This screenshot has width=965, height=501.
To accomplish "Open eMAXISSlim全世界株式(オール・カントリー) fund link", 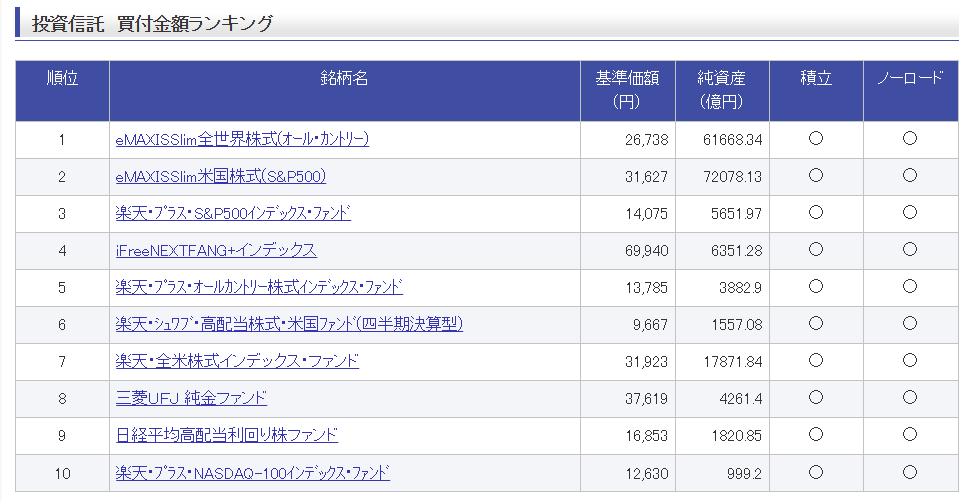I will (x=242, y=140).
